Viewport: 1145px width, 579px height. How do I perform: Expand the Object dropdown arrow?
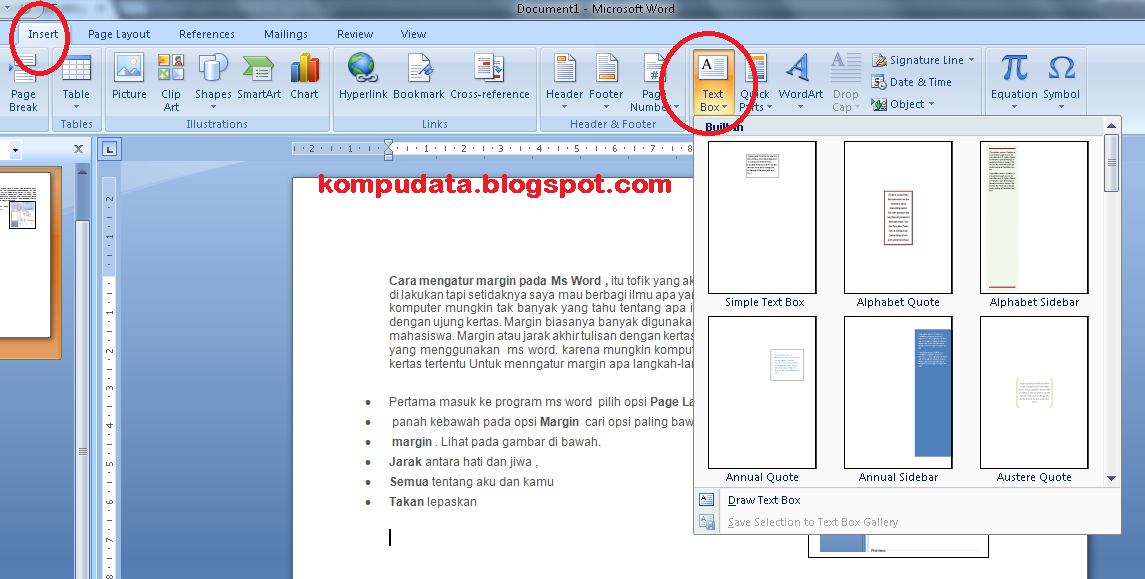click(932, 104)
